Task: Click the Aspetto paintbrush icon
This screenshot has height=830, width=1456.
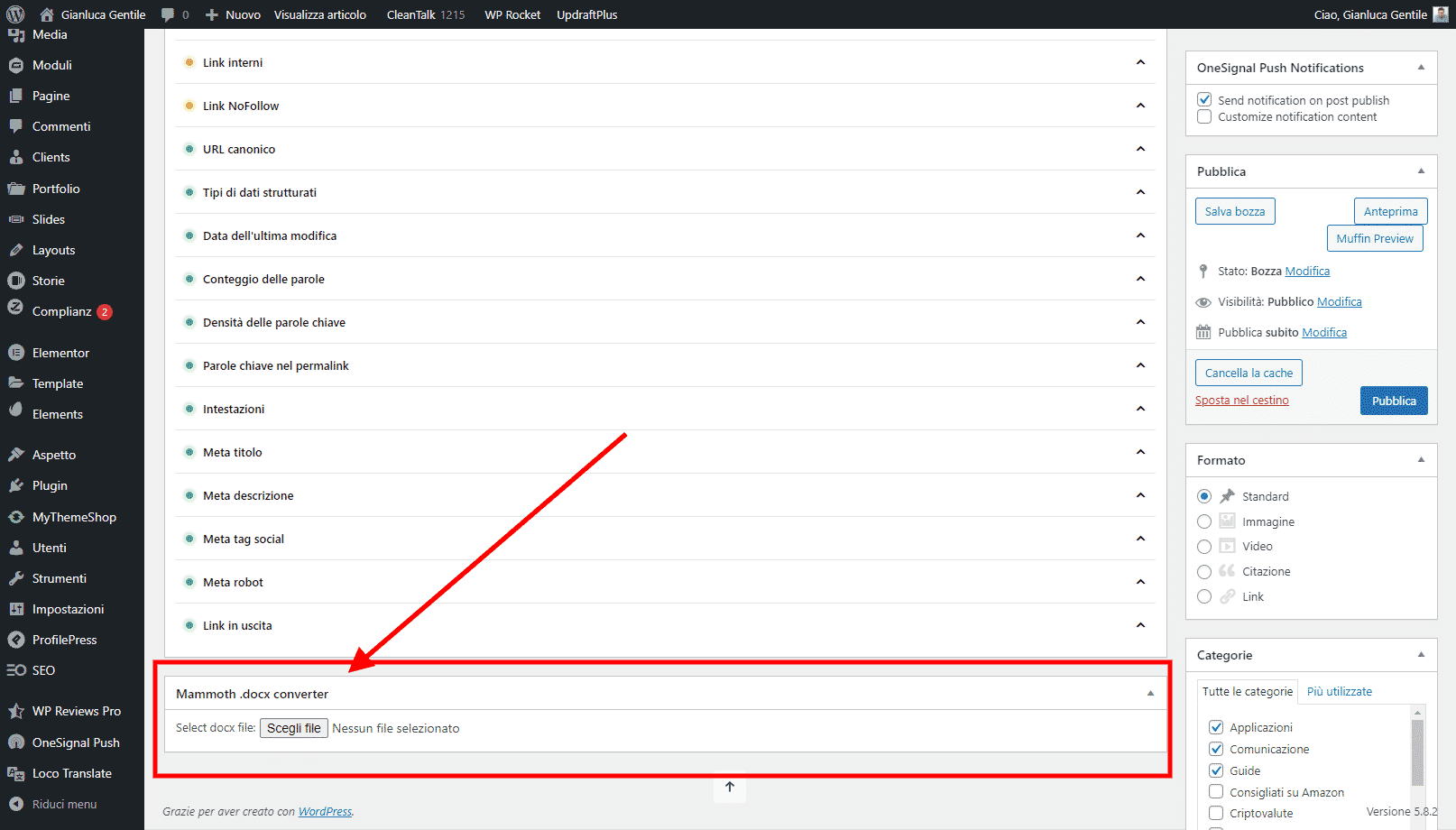Action: tap(15, 455)
